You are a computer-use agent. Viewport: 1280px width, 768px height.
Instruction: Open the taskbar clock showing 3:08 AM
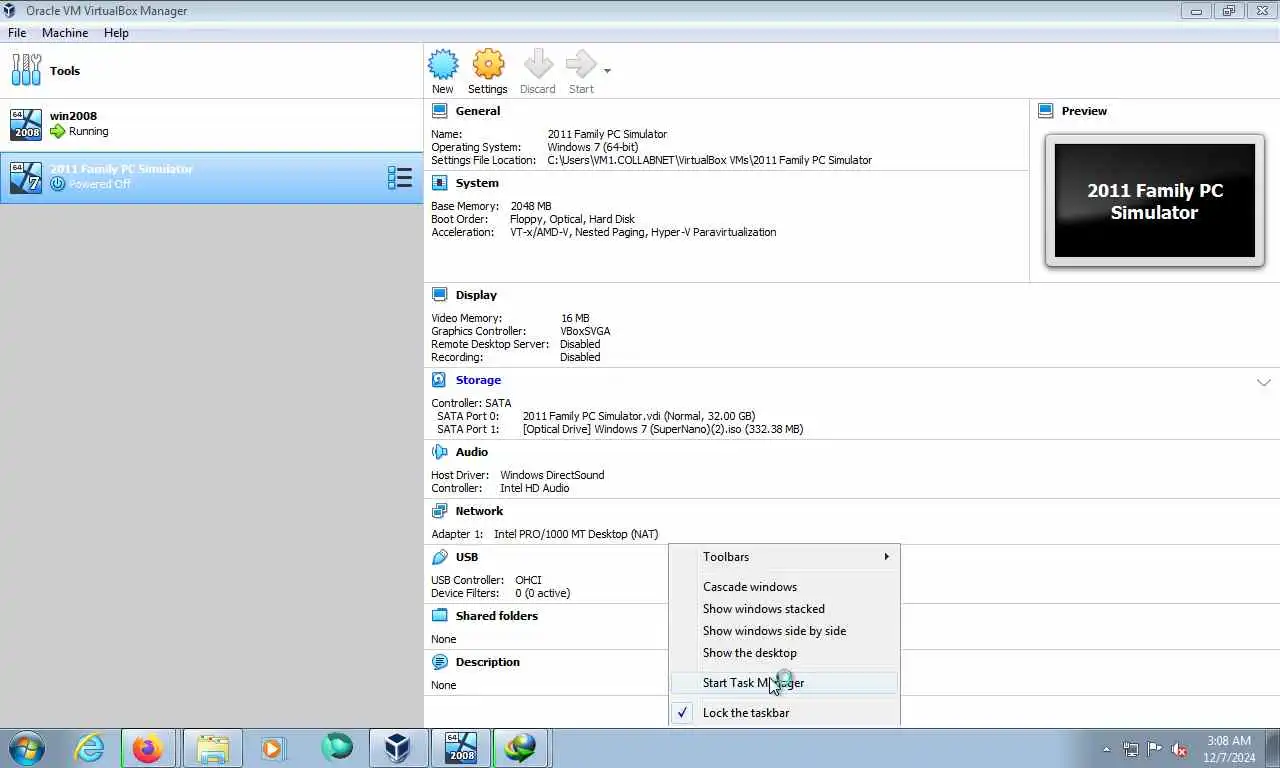[1229, 749]
